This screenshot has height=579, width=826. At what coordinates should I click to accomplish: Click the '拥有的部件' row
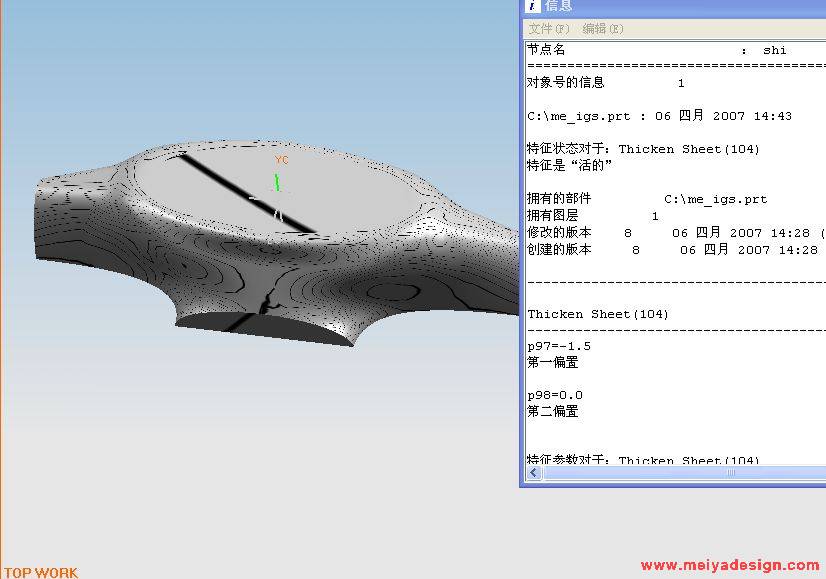[x=647, y=199]
